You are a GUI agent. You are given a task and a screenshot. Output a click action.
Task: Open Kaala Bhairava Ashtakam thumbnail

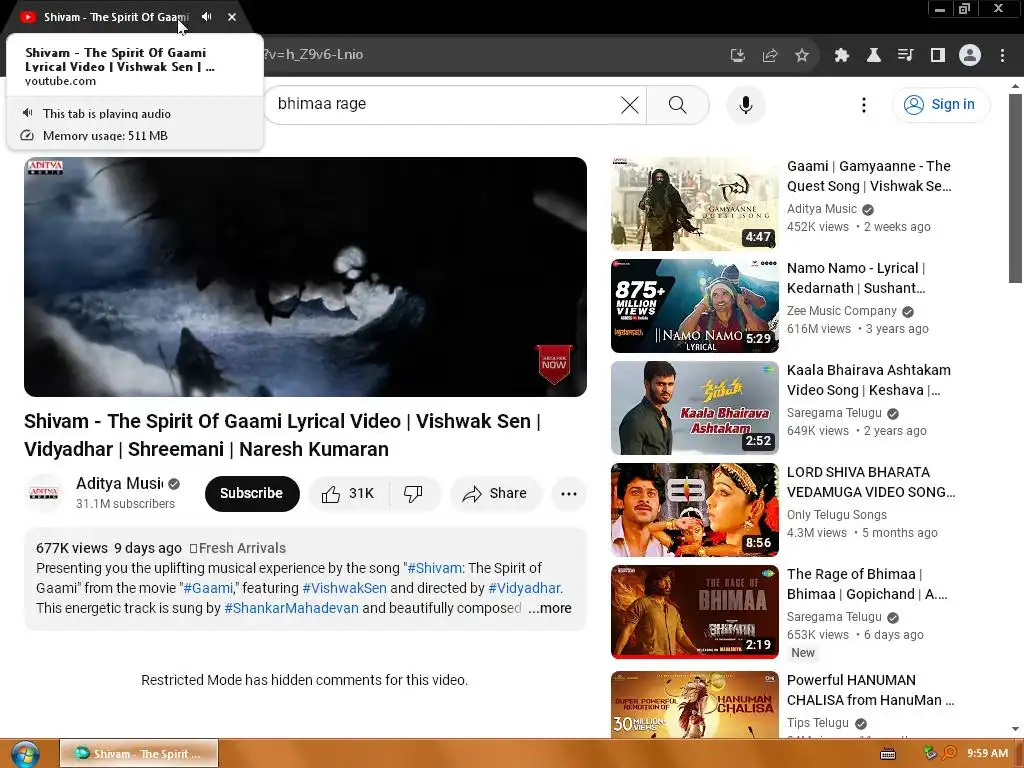coord(695,408)
